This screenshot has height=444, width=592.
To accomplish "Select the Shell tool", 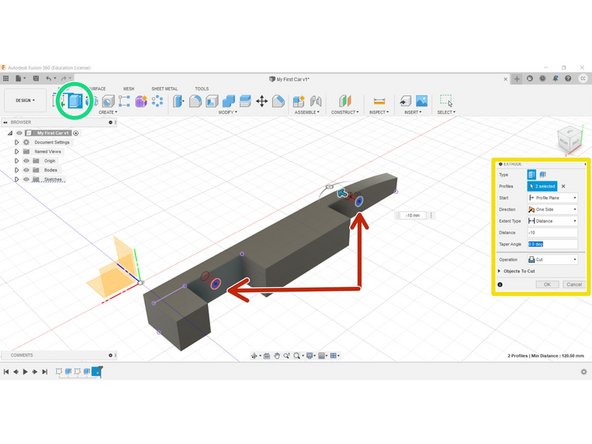I will click(212, 101).
